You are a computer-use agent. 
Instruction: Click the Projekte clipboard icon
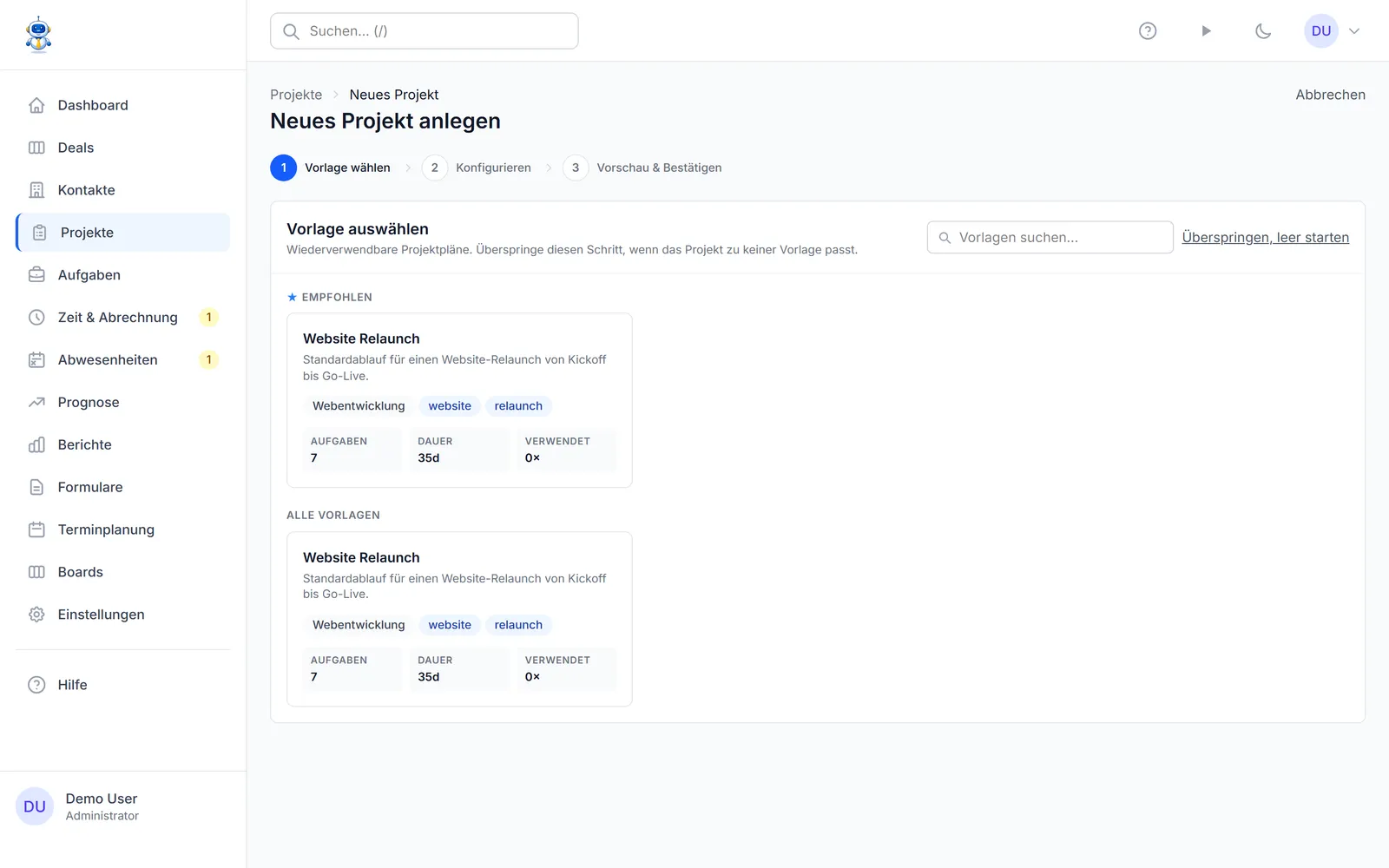coord(39,233)
